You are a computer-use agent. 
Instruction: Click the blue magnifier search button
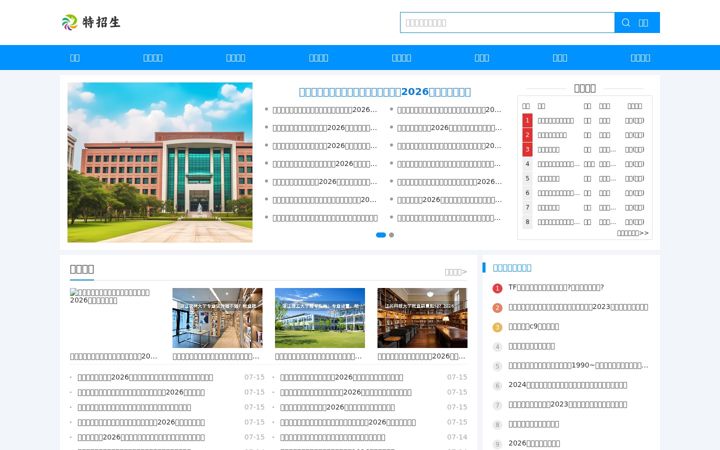(x=637, y=22)
